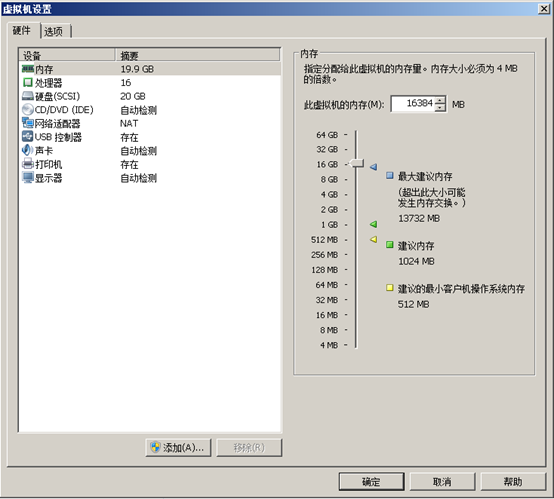Select the 声卡 sound card icon

click(x=28, y=150)
